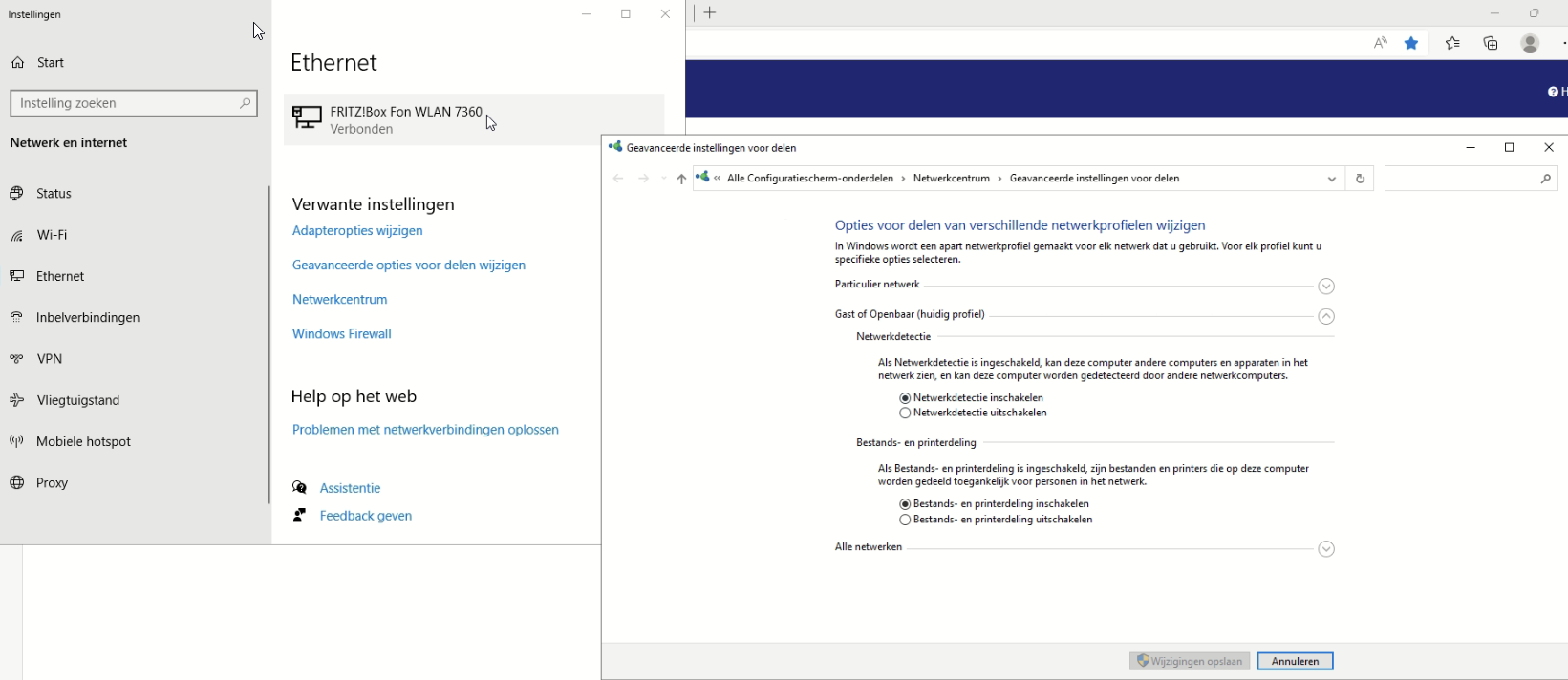Image resolution: width=1568 pixels, height=680 pixels.
Task: Open Wi-Fi settings page
Action: click(52, 235)
